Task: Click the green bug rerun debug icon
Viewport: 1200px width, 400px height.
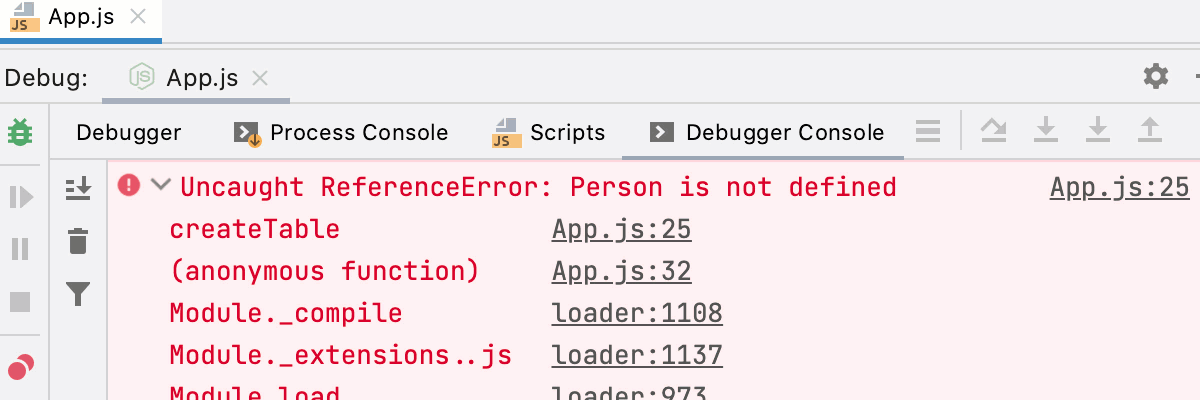Action: click(x=19, y=132)
